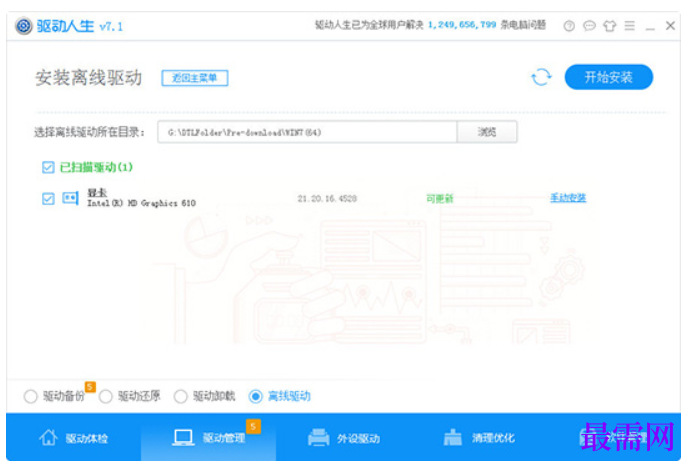Click the refresh scan icon
The image size is (693, 468).
(x=541, y=77)
